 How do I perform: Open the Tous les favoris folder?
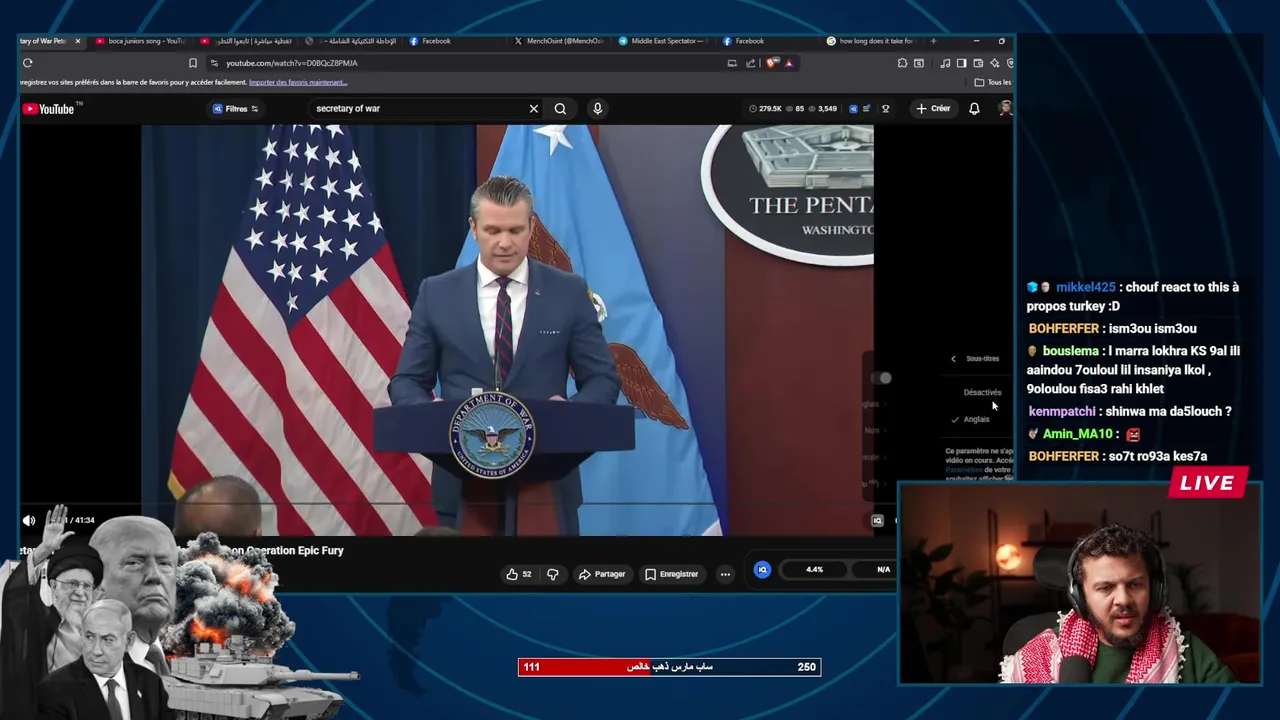tap(993, 82)
